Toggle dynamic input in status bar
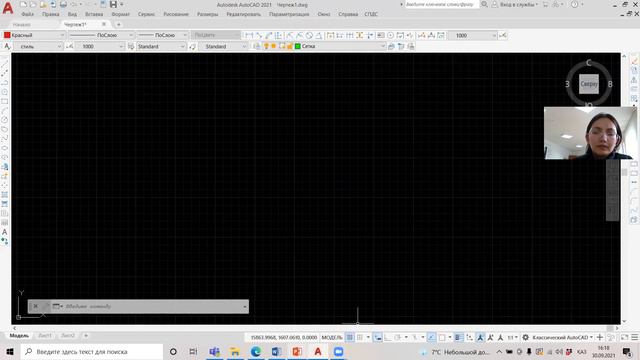Viewport: 640px width, 360px height. (378, 338)
